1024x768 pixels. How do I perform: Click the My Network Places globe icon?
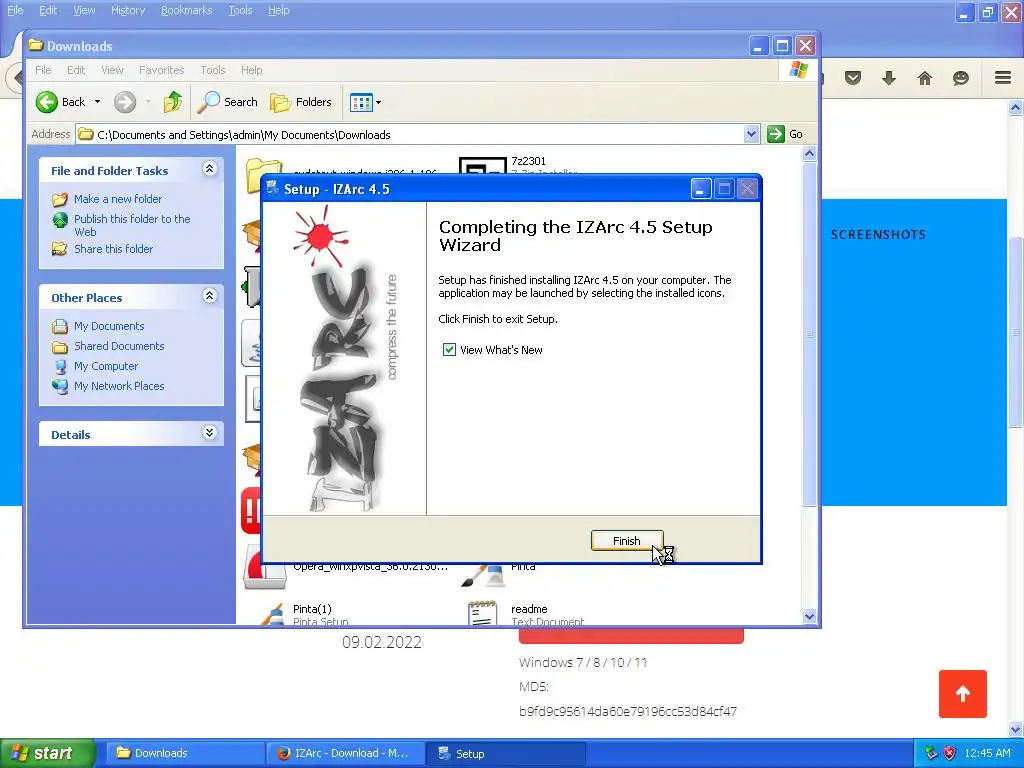(60, 387)
